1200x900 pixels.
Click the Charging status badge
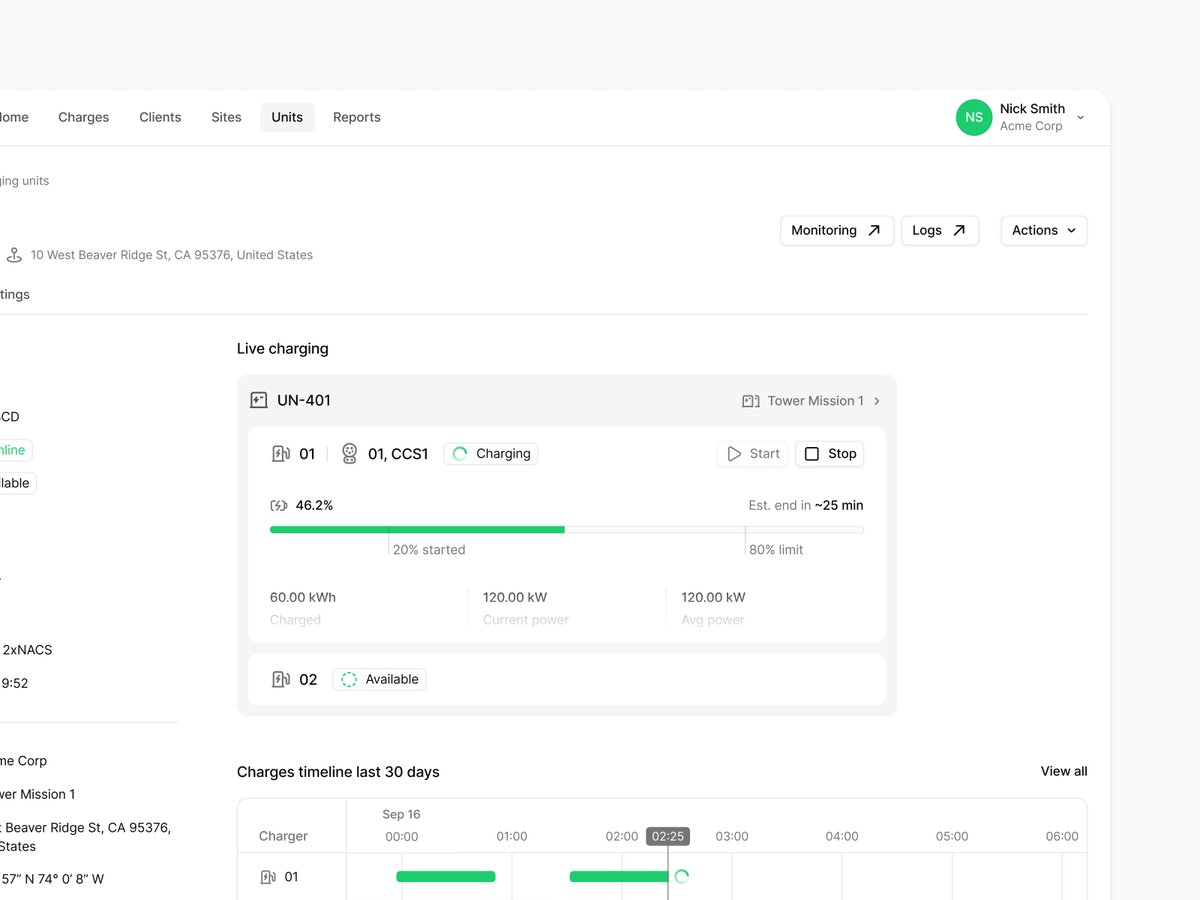point(491,454)
